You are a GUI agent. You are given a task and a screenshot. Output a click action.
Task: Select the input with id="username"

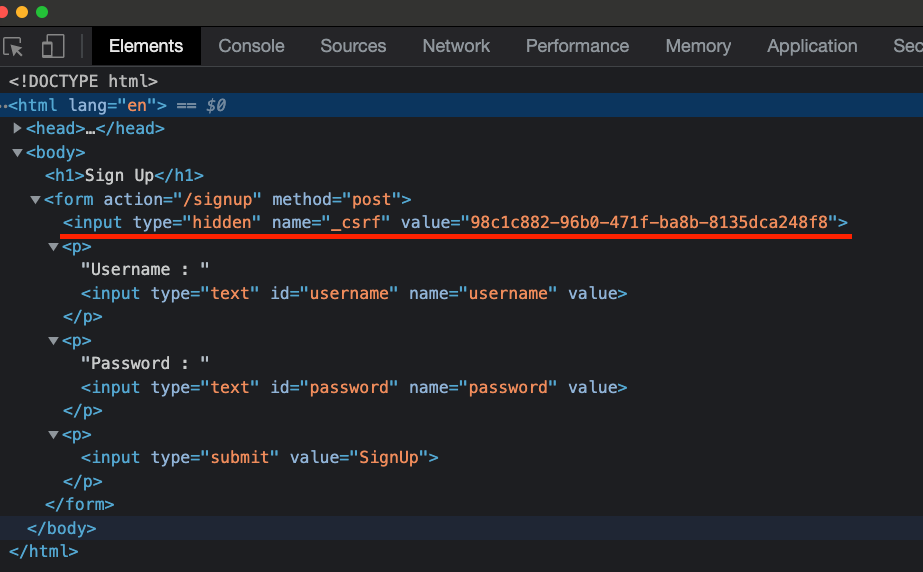point(354,293)
